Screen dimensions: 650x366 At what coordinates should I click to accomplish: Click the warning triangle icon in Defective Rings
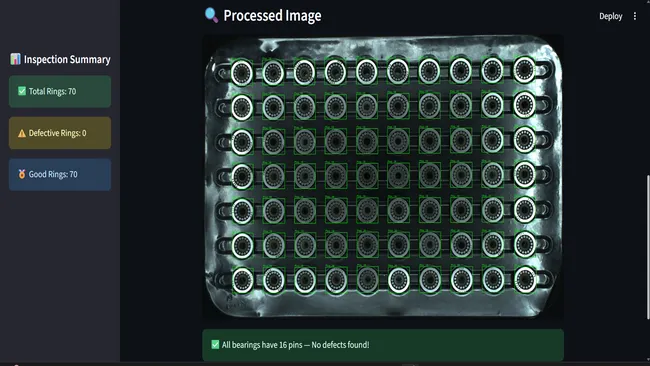[x=22, y=133]
